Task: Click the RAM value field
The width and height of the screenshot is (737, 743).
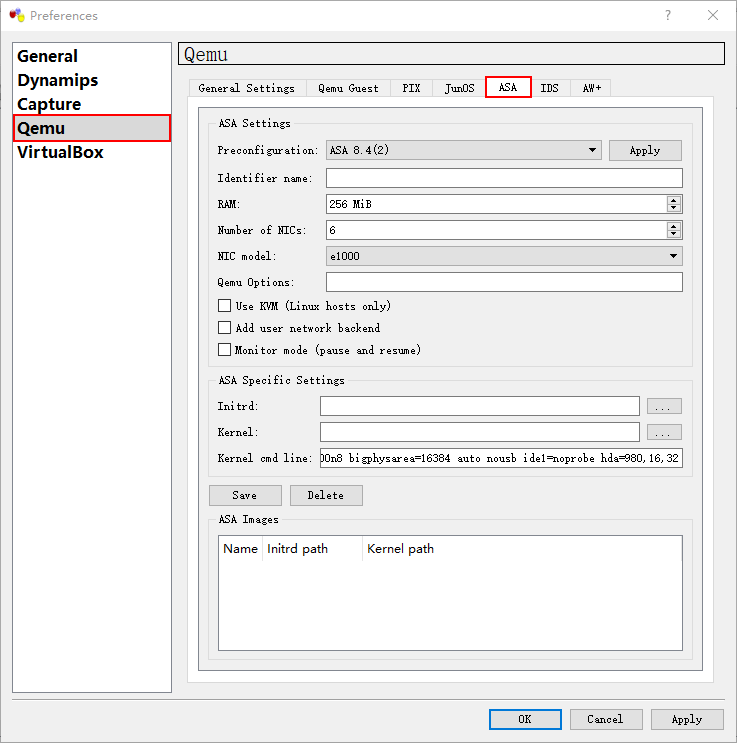Action: coord(496,204)
